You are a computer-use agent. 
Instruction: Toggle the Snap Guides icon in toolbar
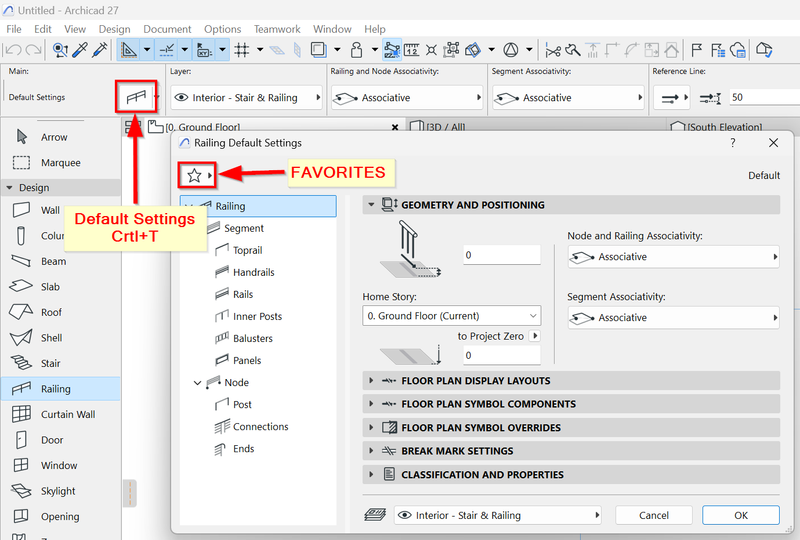(x=167, y=50)
